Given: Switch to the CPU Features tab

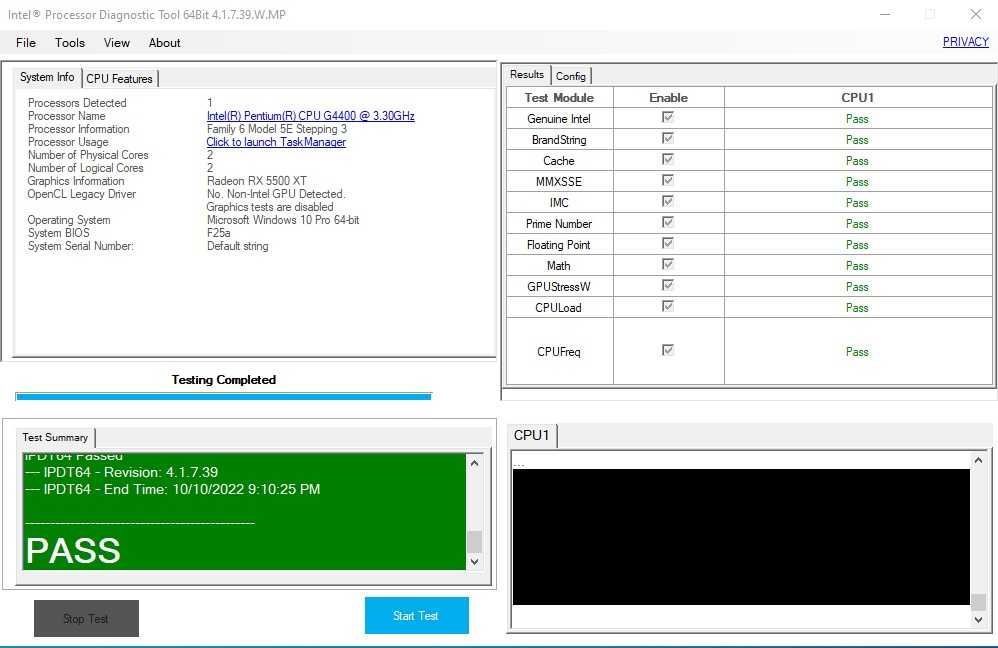Looking at the screenshot, I should point(120,78).
